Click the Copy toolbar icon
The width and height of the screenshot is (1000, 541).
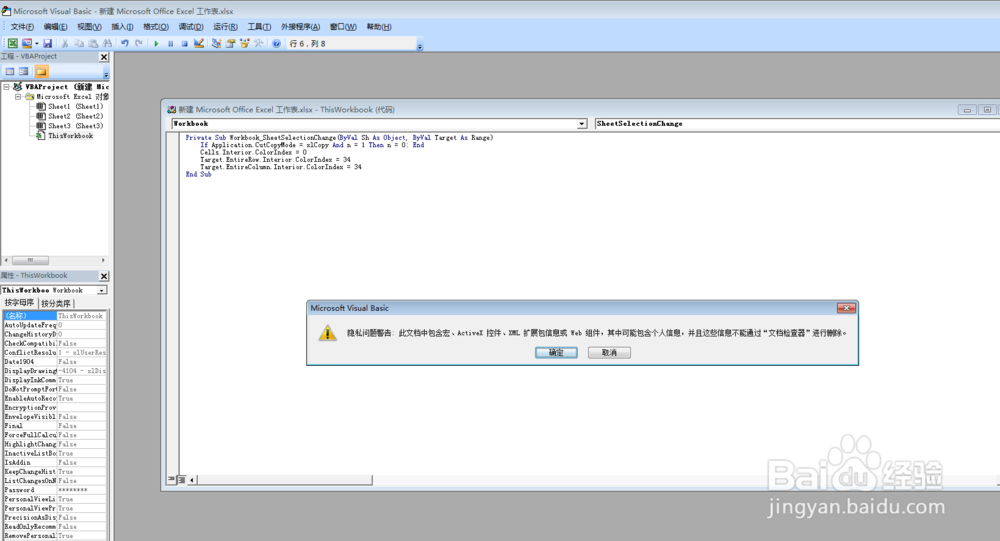[78, 43]
